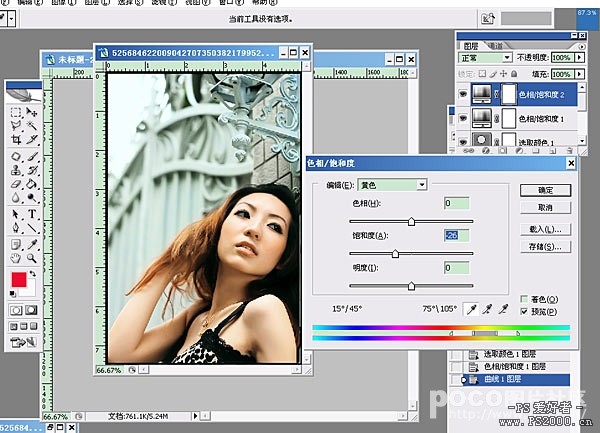Click the add to sample eyedropper

[x=488, y=309]
